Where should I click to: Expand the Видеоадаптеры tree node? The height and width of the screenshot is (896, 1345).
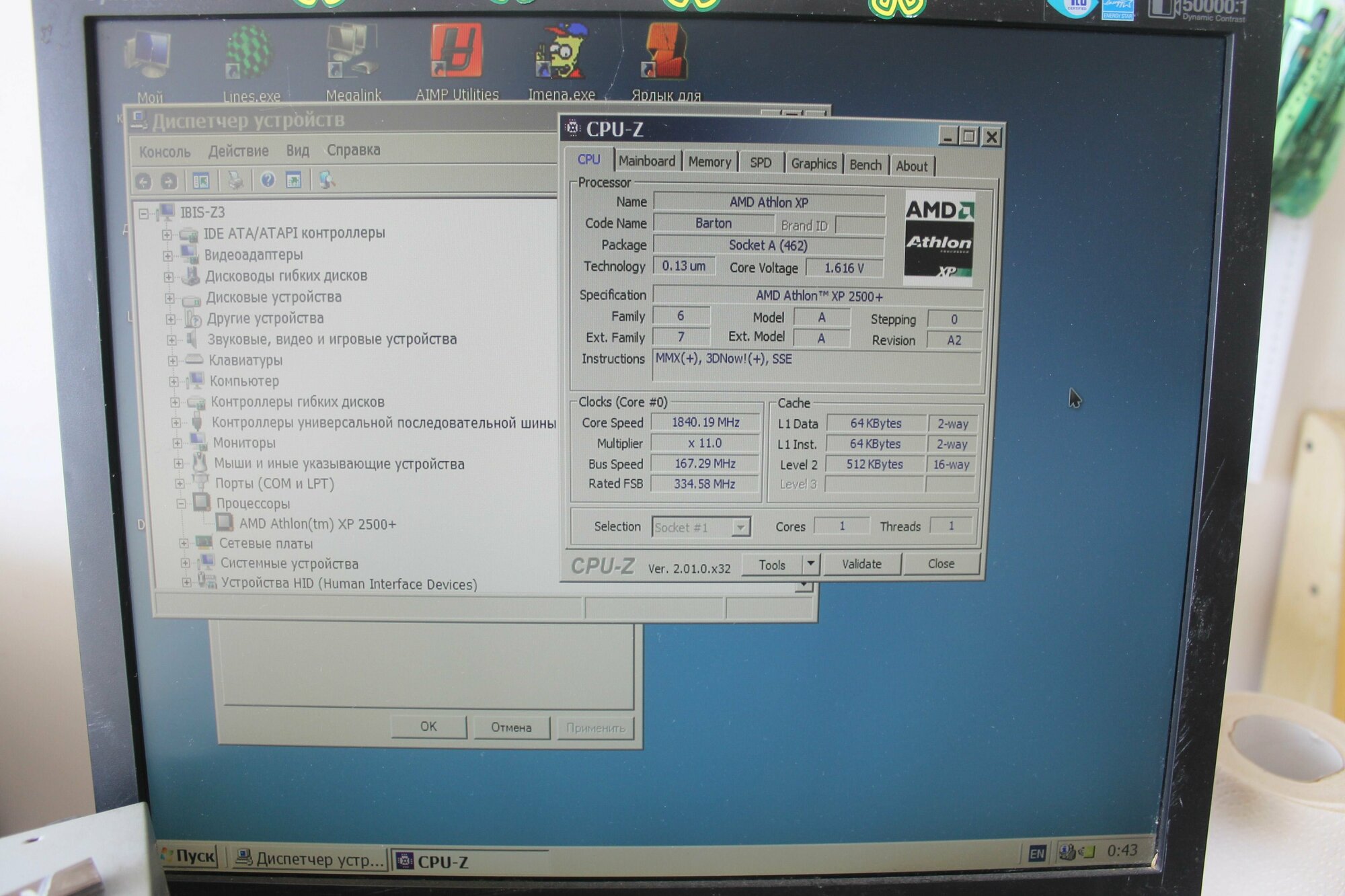(x=167, y=256)
